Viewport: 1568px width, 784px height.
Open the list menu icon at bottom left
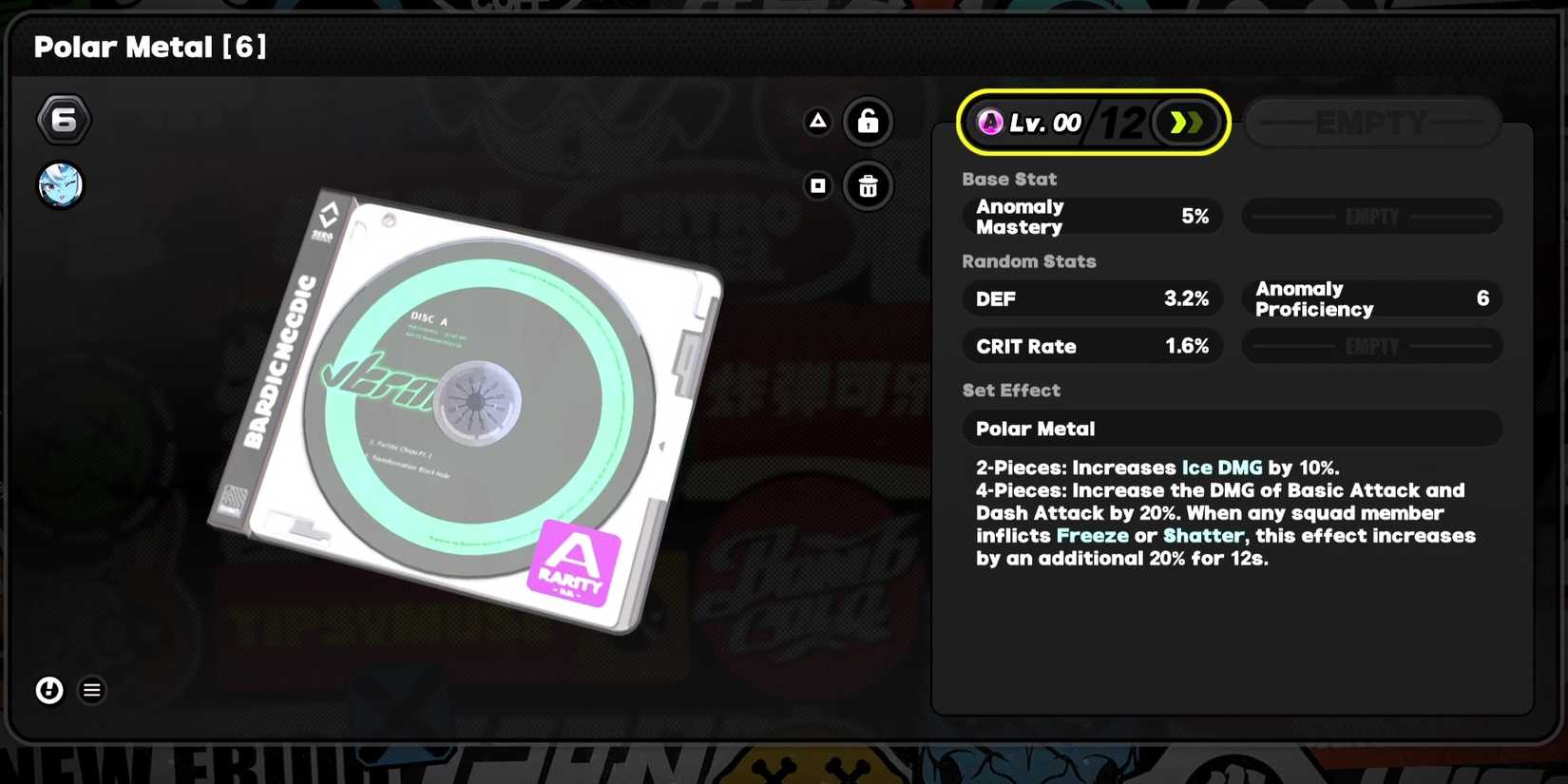click(92, 691)
